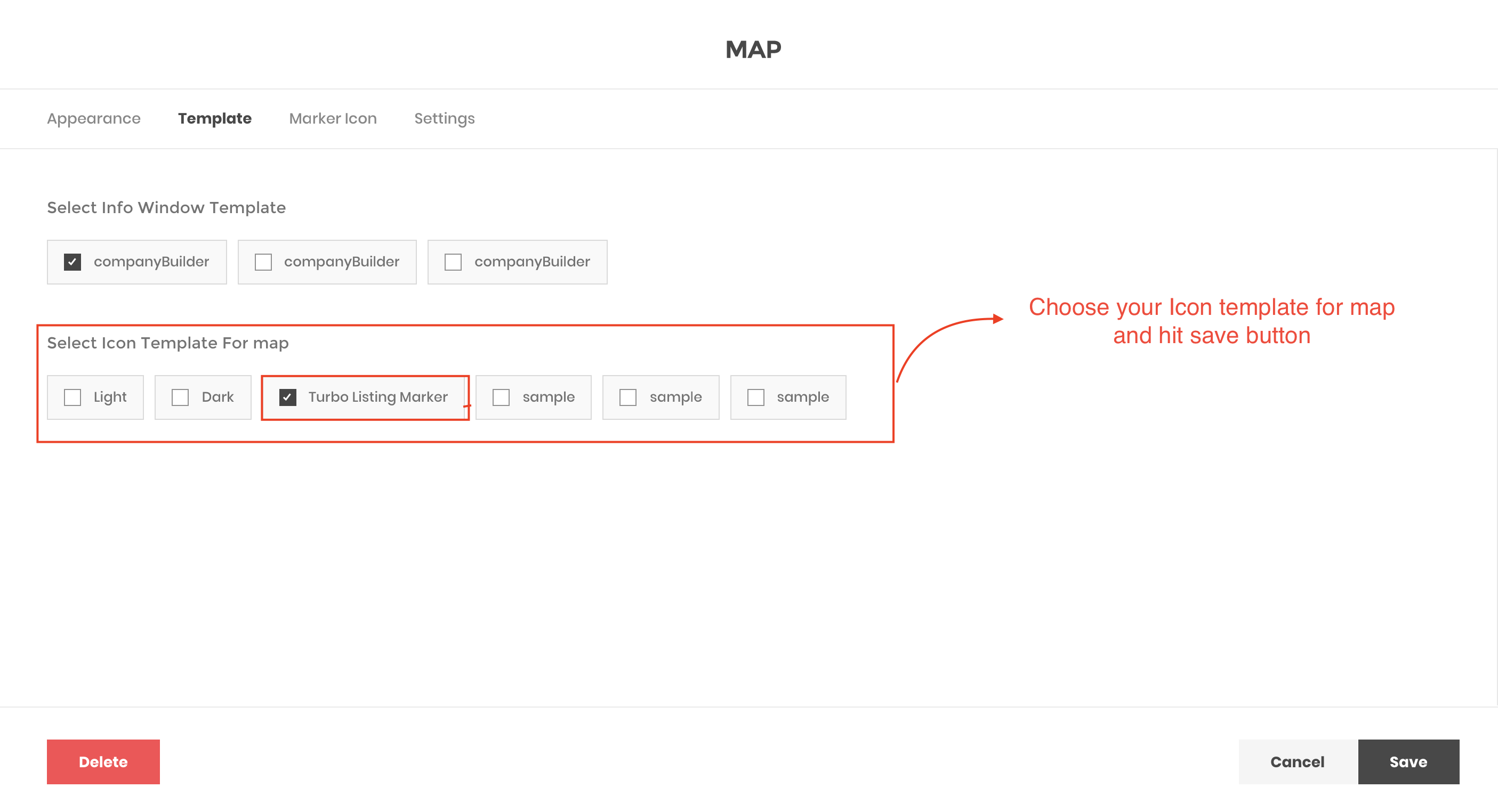
Task: Click the red Delete button
Action: [x=103, y=761]
